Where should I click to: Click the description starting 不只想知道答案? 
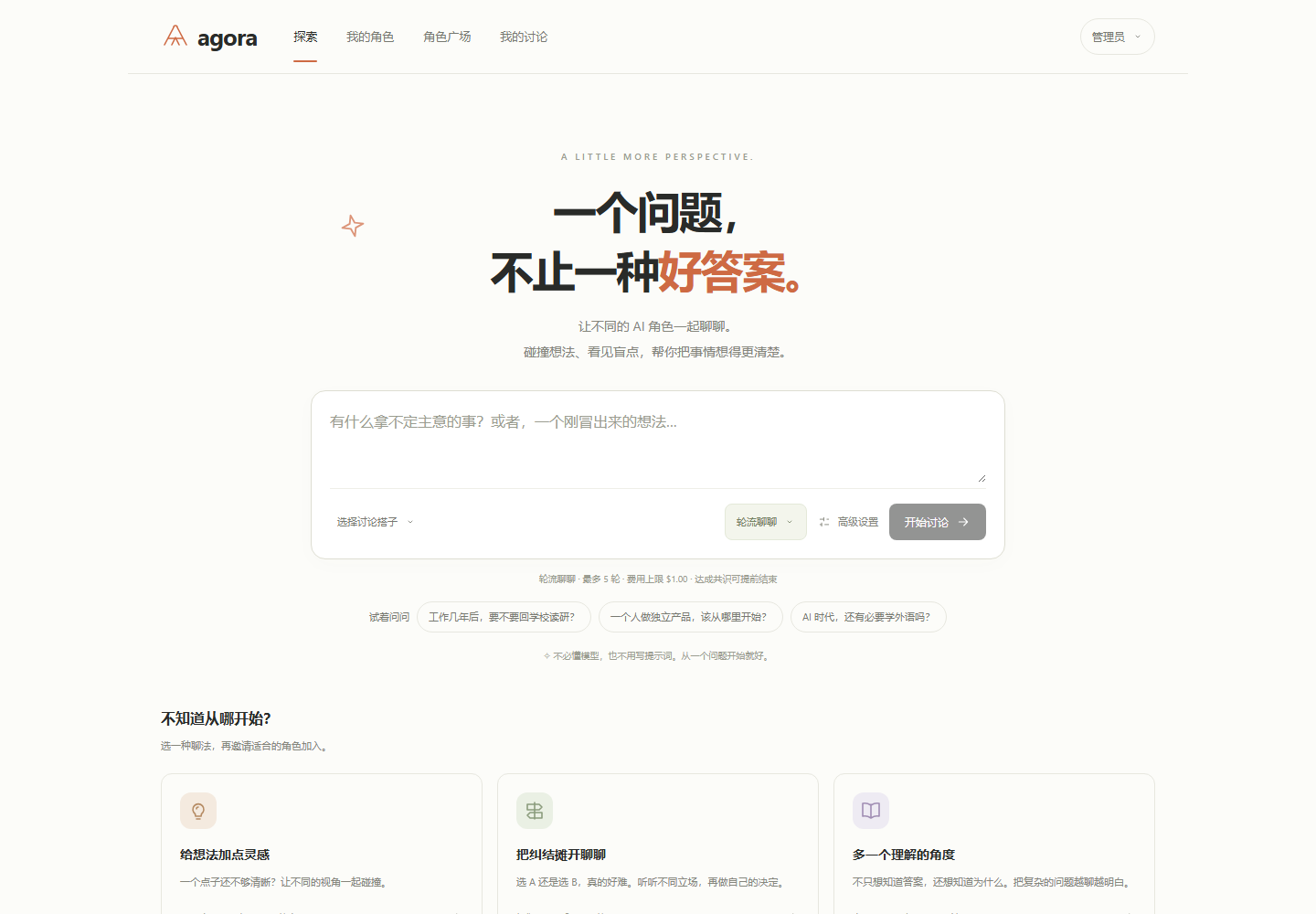pyautogui.click(x=993, y=882)
